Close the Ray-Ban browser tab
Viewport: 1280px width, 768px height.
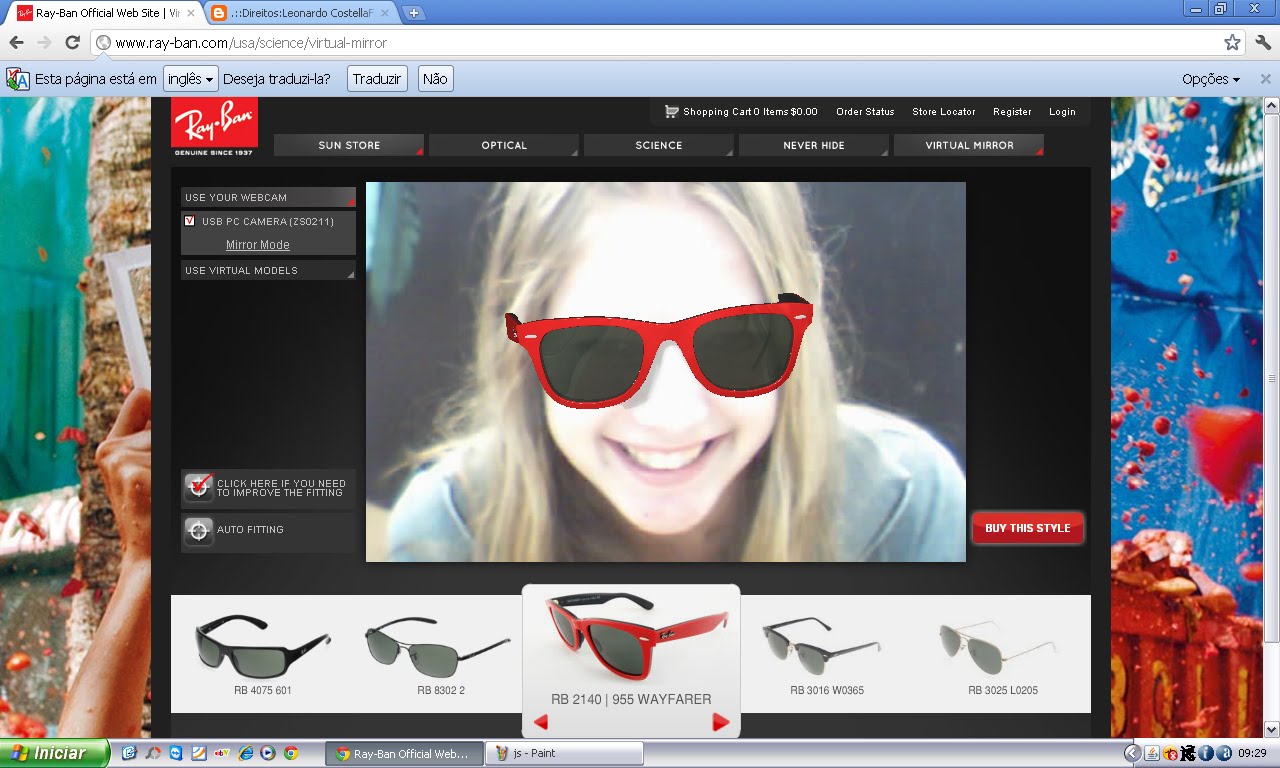point(191,13)
